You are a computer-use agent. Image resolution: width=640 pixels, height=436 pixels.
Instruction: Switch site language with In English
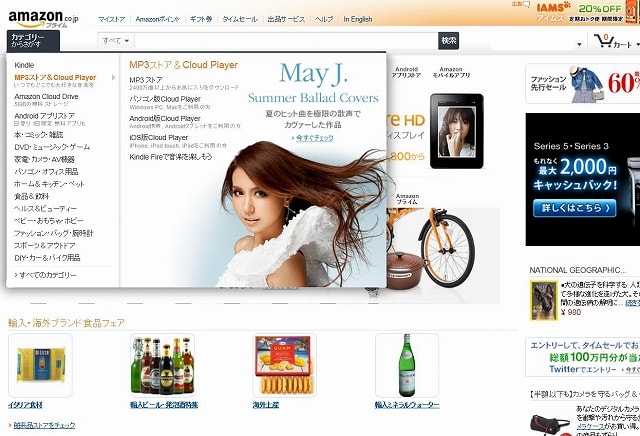click(x=358, y=19)
